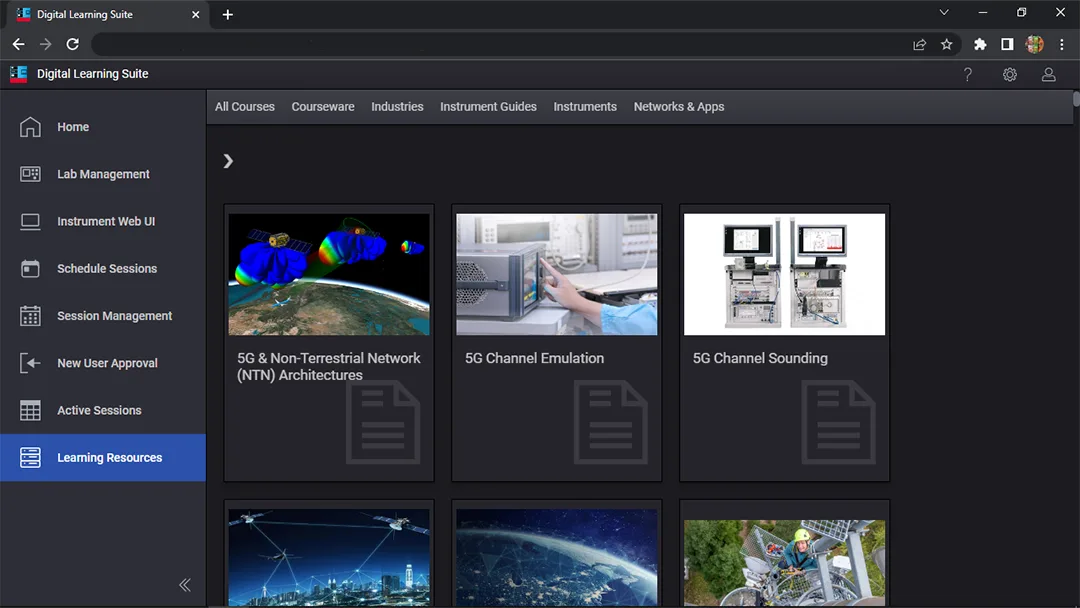1080x608 pixels.
Task: Click the document icon on 5G Channel Sounding card
Action: tap(838, 422)
